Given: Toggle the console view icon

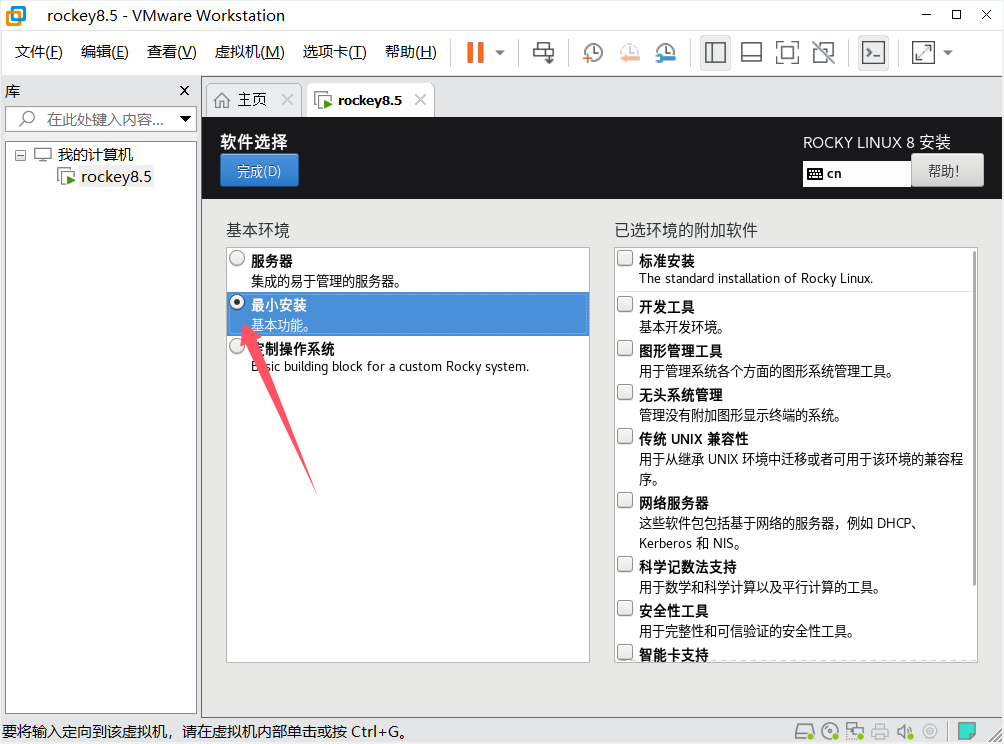Looking at the screenshot, I should 873,53.
